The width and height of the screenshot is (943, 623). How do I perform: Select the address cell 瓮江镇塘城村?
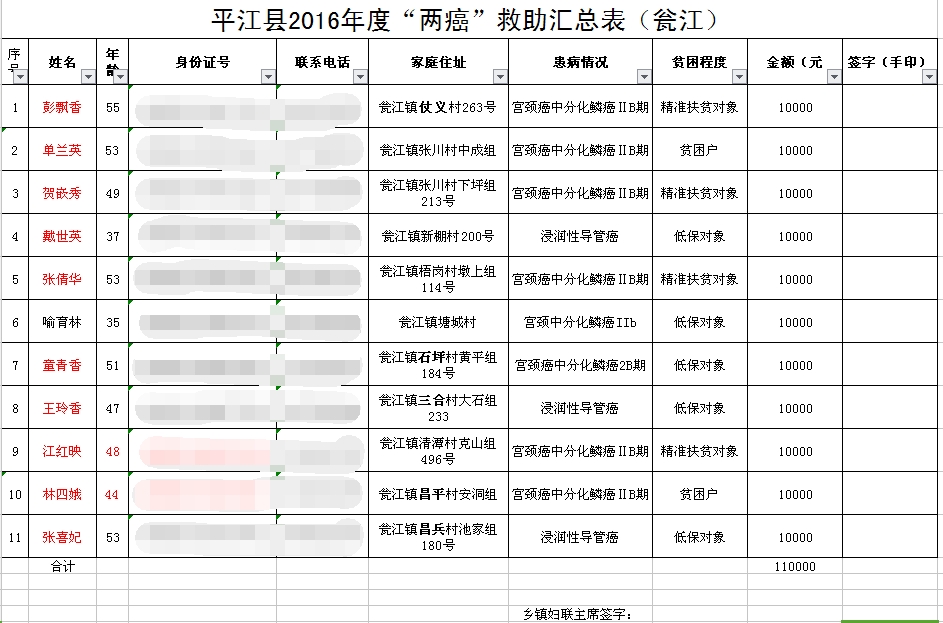click(438, 323)
